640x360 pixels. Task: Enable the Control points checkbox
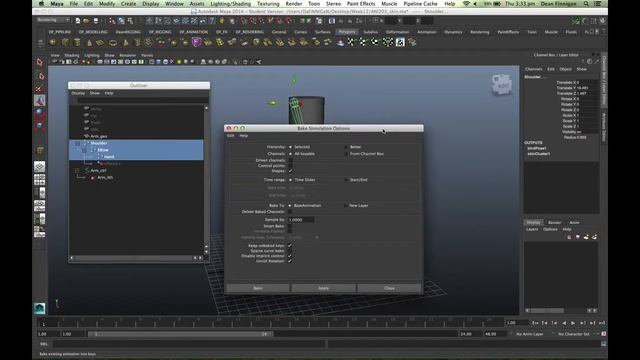click(290, 166)
